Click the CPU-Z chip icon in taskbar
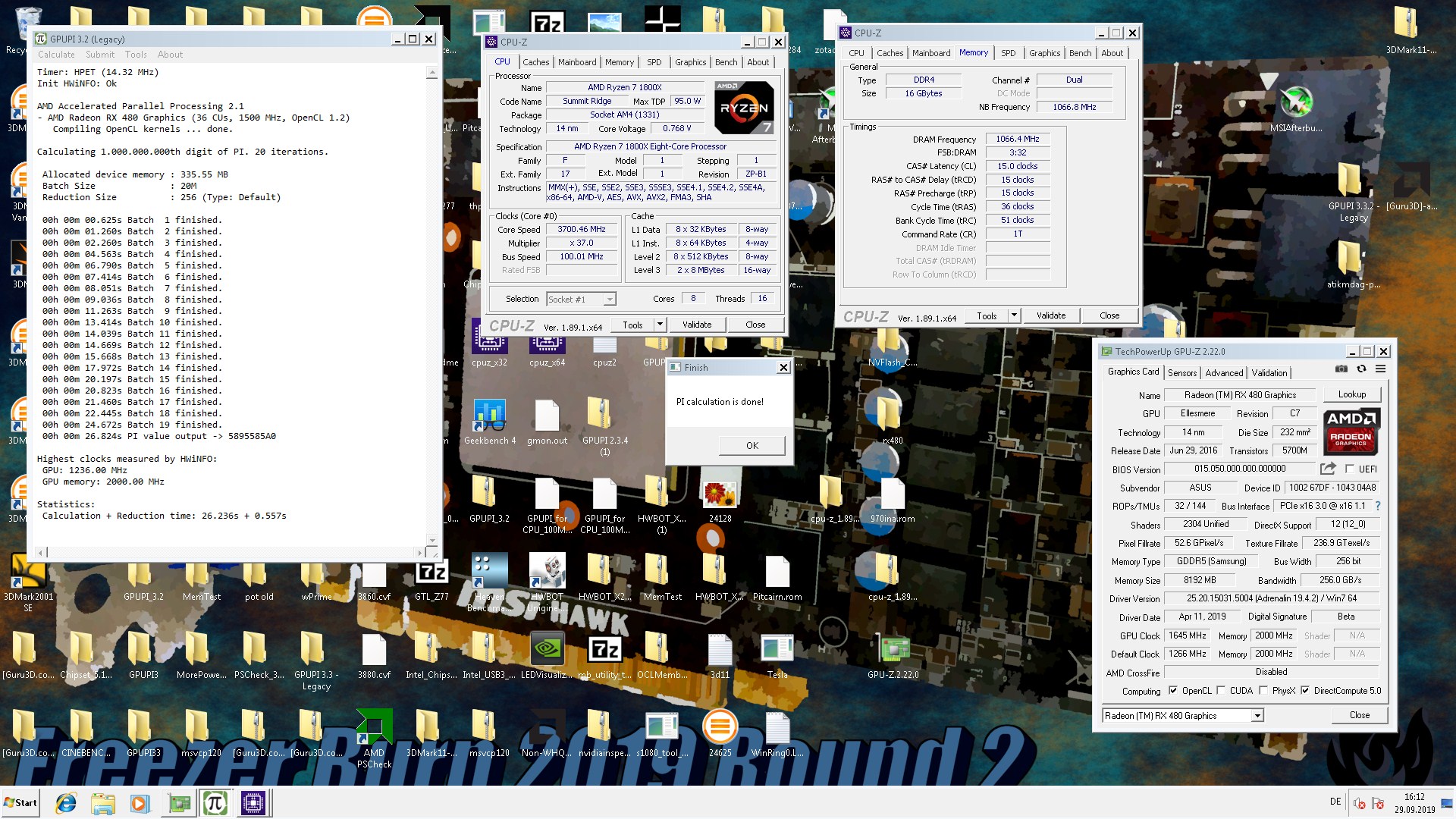The height and width of the screenshot is (819, 1456). (253, 803)
